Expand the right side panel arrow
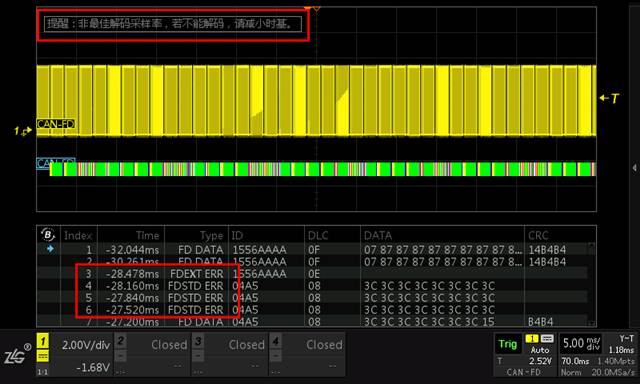 click(x=634, y=168)
